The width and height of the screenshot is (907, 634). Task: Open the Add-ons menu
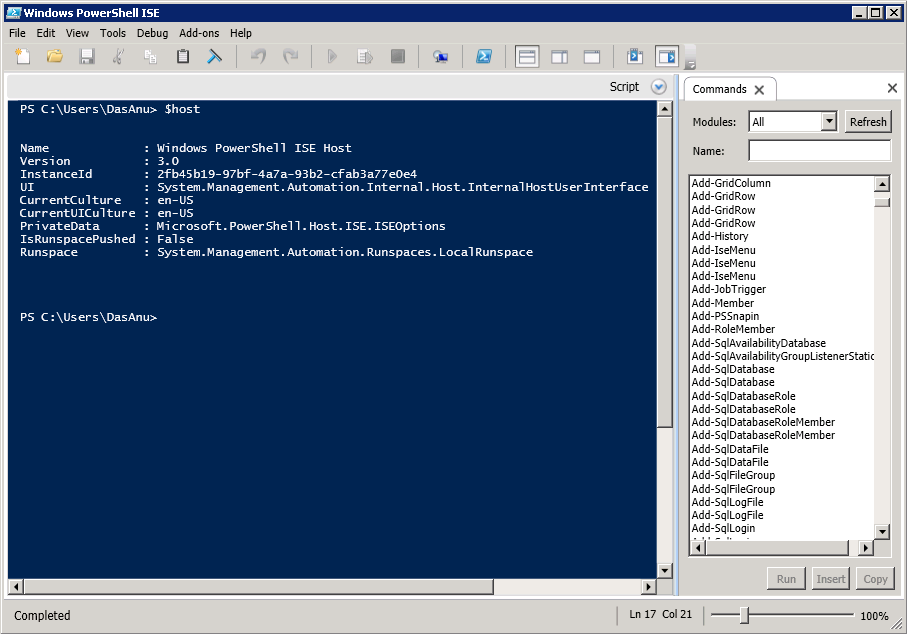199,33
